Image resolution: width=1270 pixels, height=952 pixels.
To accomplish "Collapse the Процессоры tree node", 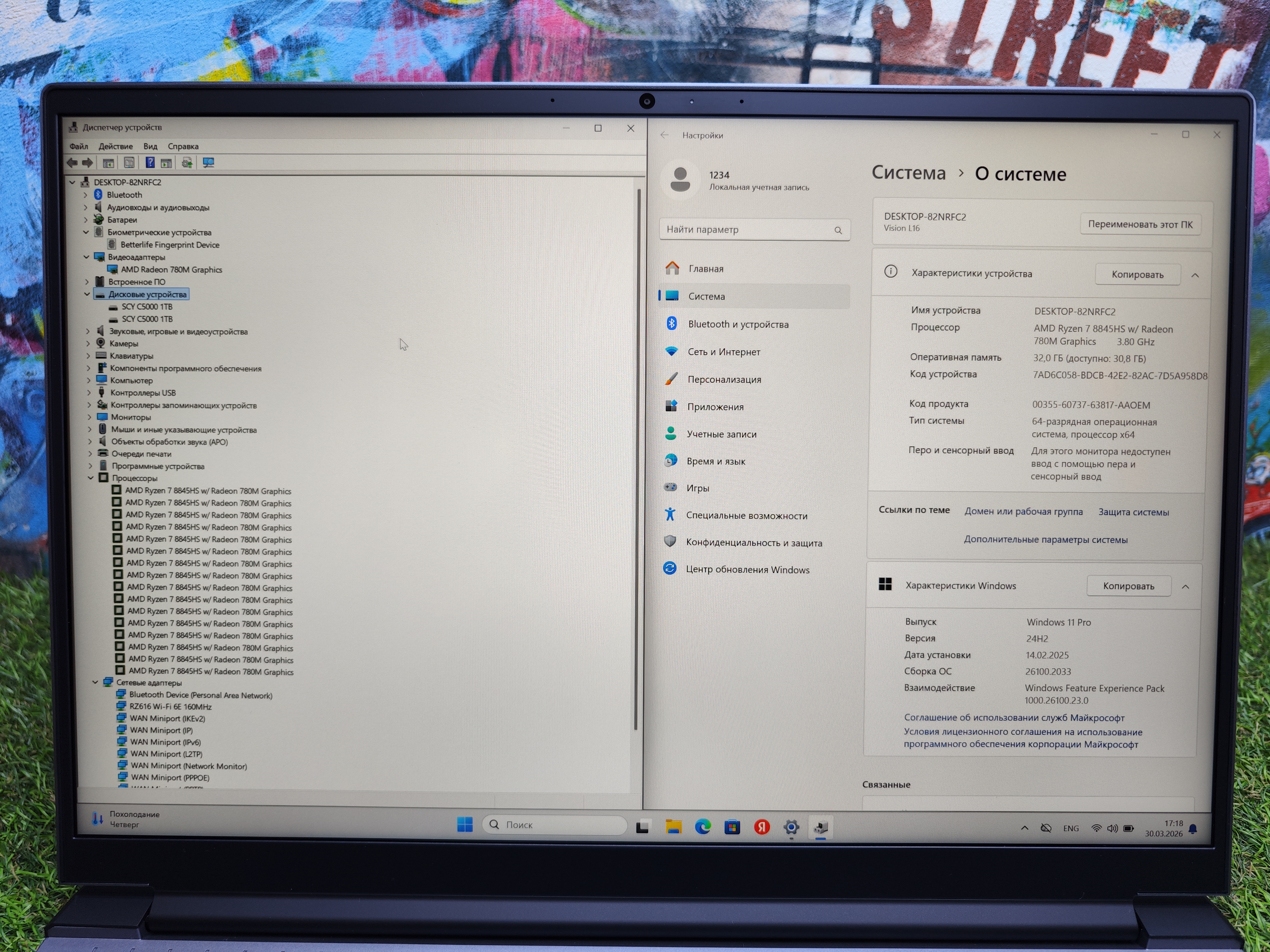I will click(x=91, y=478).
